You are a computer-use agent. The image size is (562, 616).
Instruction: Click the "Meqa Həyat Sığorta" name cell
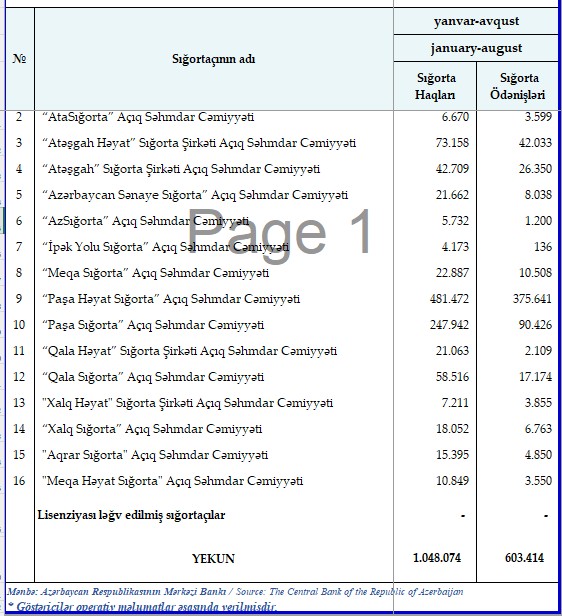click(173, 481)
